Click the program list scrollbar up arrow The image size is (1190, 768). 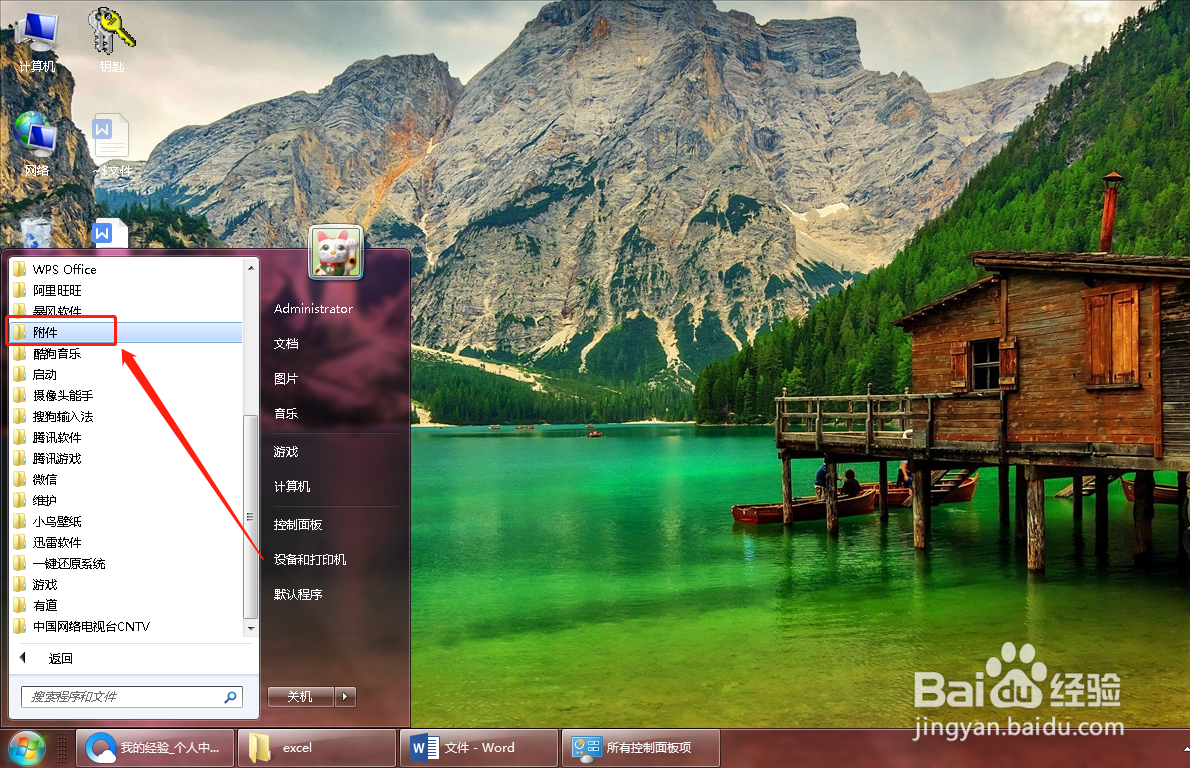250,267
